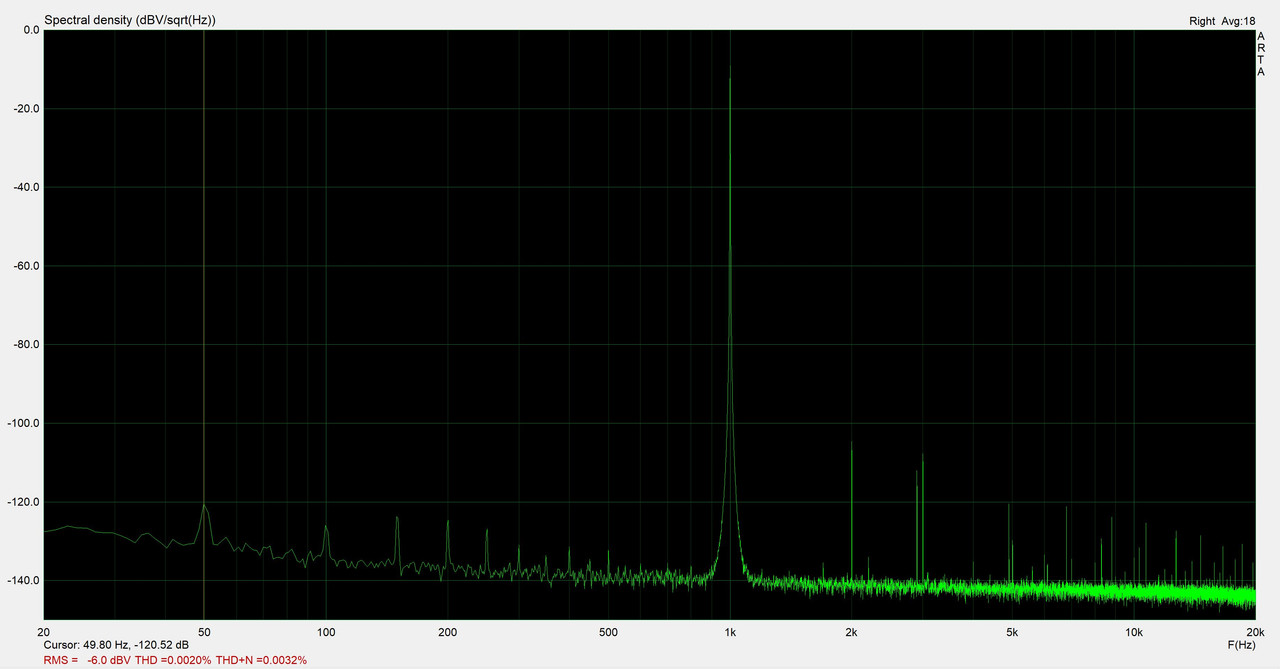Click the 'Spectral density (dBV/sqrt(Hz))' title
1280x669 pixels.
[x=130, y=20]
